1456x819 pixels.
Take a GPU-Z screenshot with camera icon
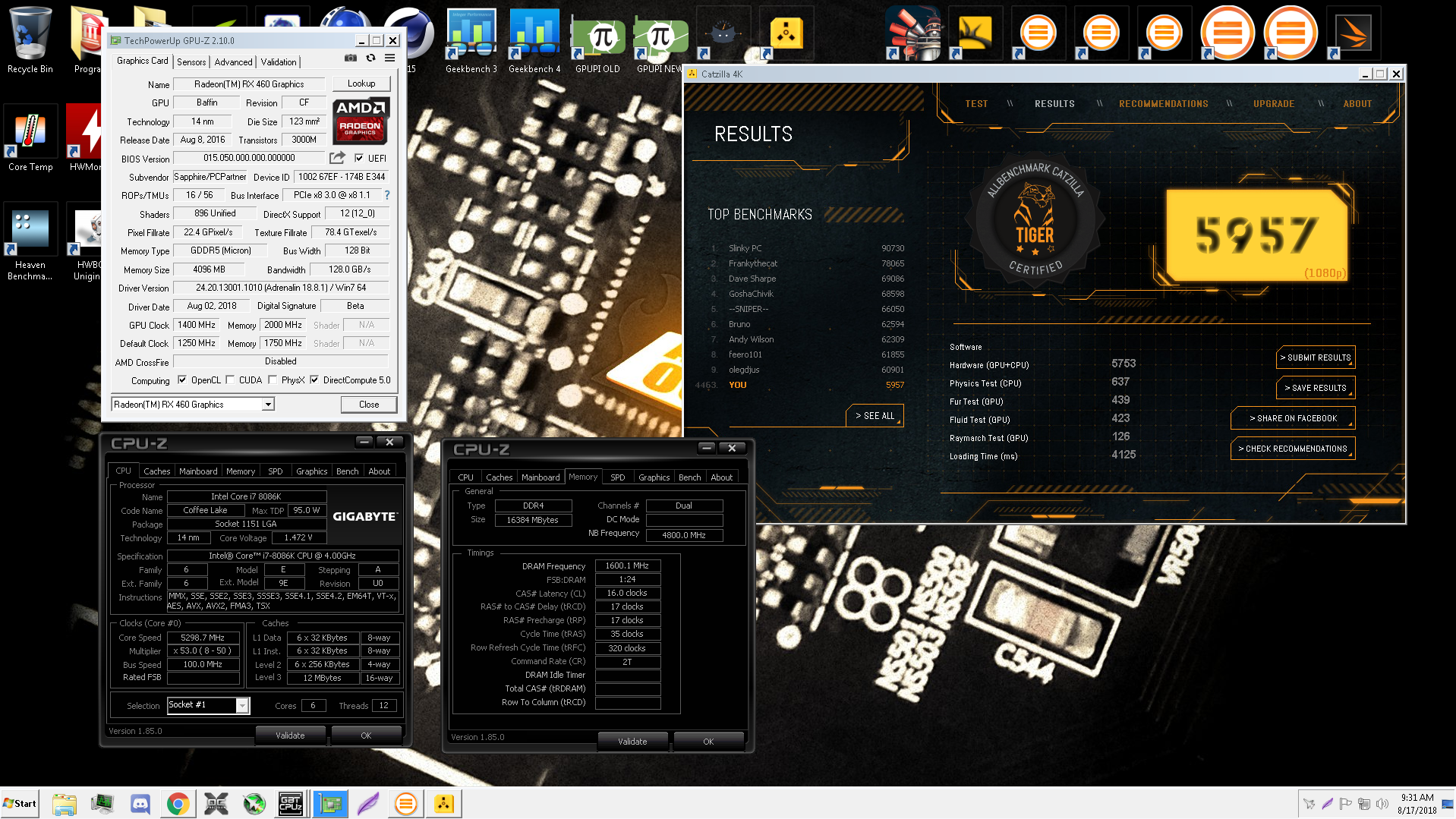350,58
